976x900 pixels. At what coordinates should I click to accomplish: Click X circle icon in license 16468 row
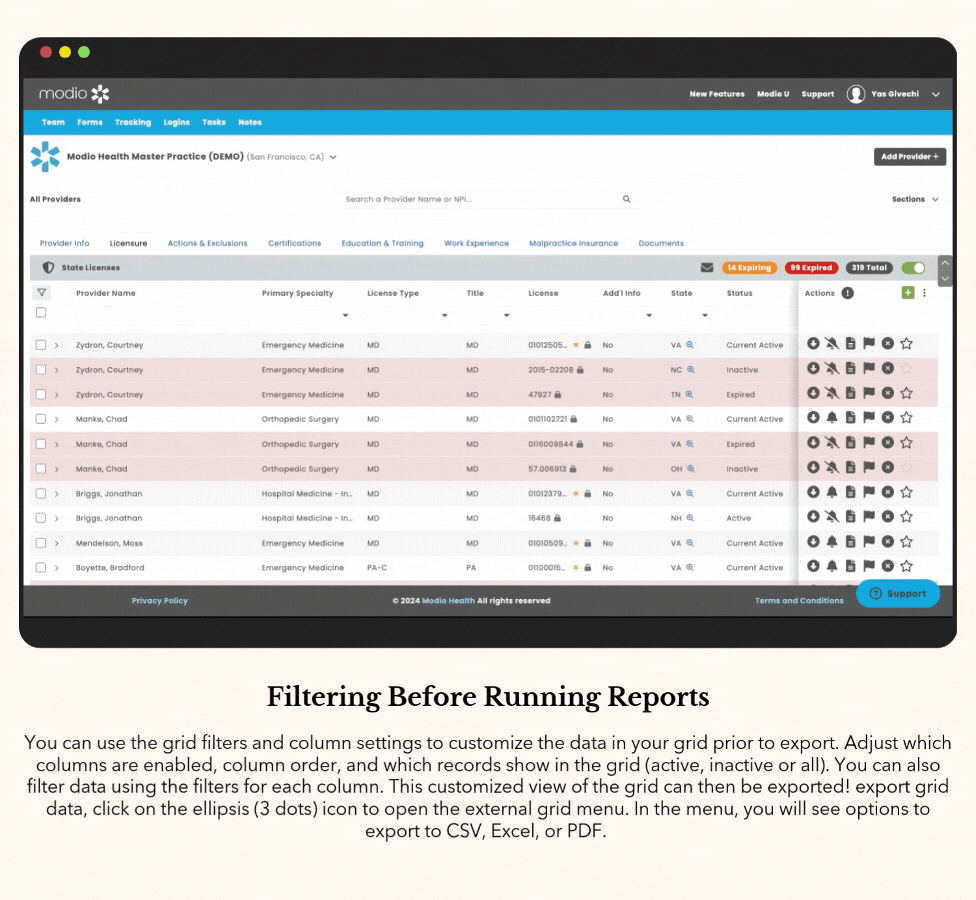[888, 517]
